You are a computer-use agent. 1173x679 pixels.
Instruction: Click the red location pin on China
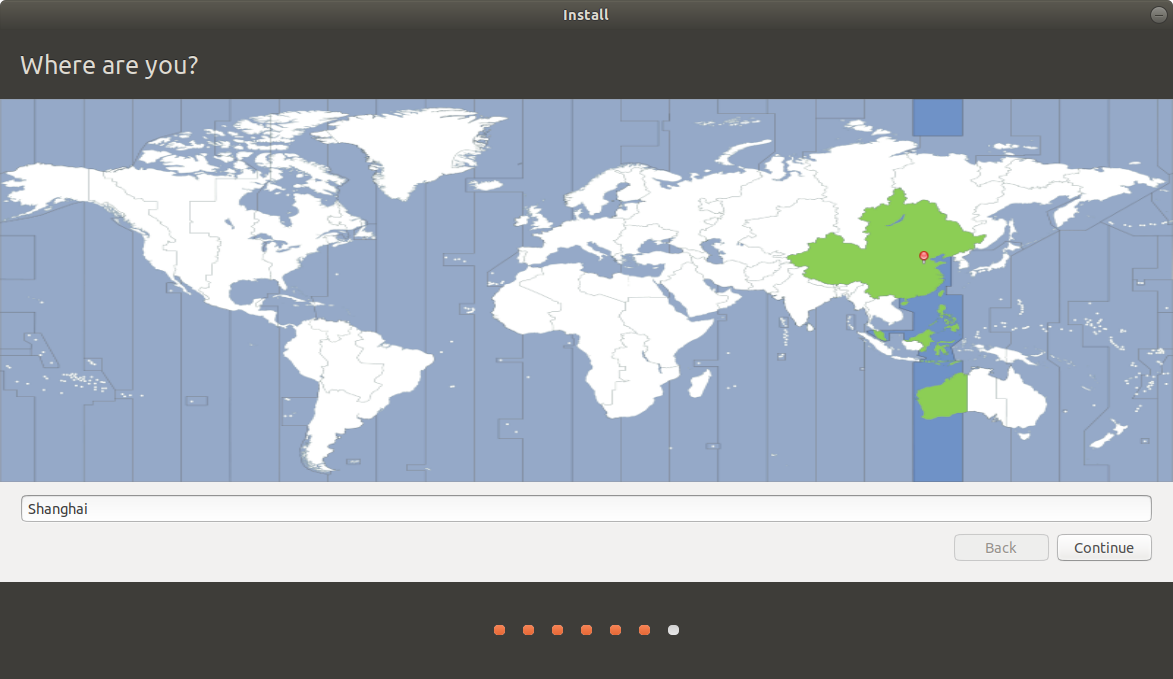(x=924, y=256)
